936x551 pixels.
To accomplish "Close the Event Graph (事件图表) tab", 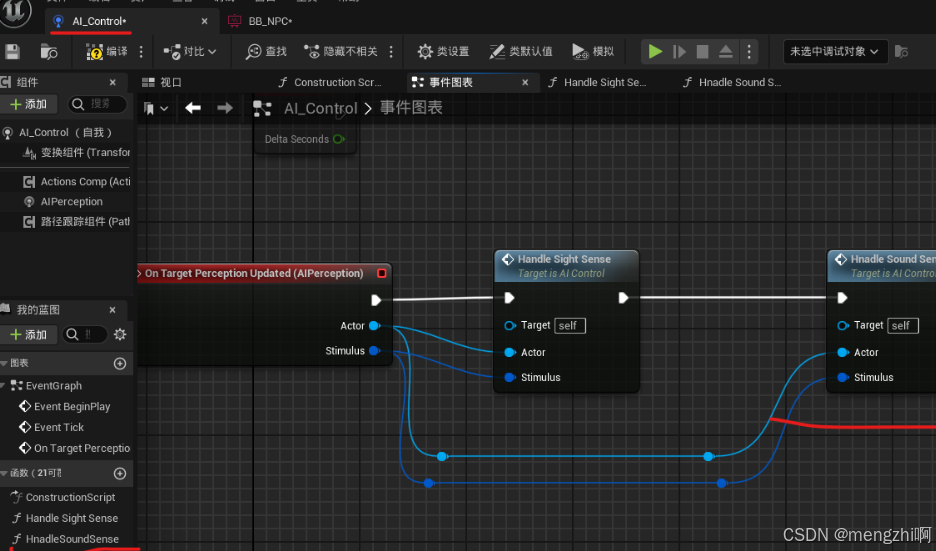I will click(x=525, y=82).
